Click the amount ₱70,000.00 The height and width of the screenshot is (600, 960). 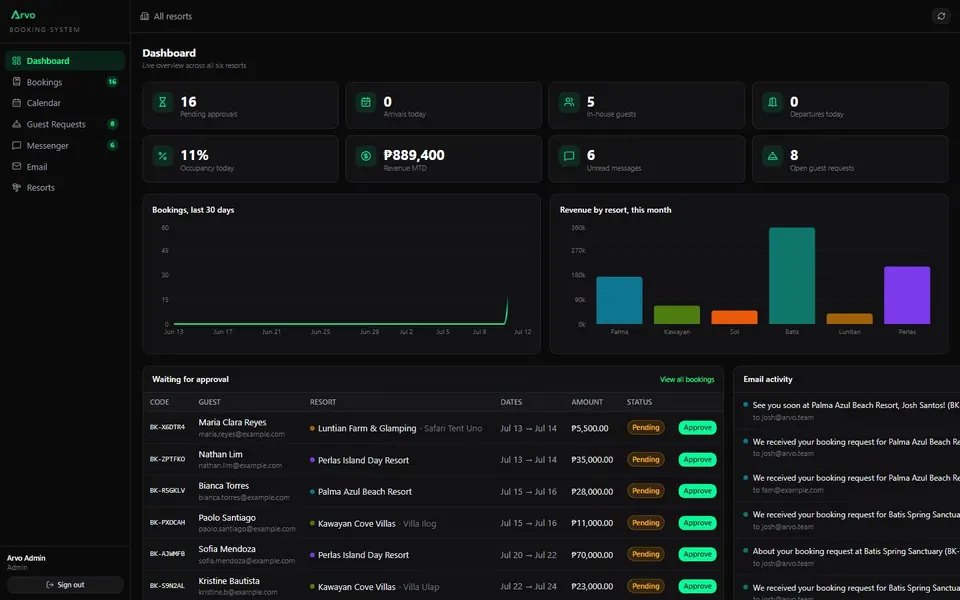coord(592,555)
